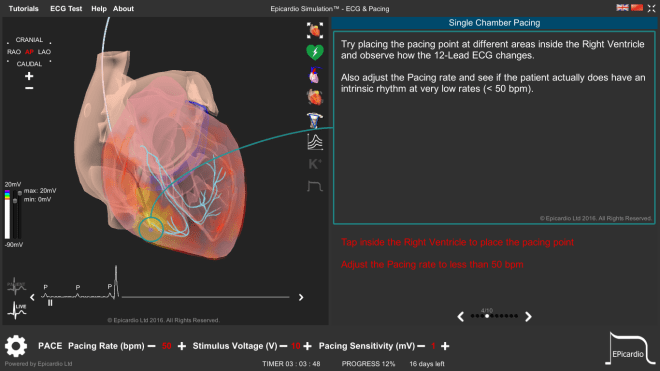
Task: Click the Single Chamber Pacing header
Action: tap(494, 23)
